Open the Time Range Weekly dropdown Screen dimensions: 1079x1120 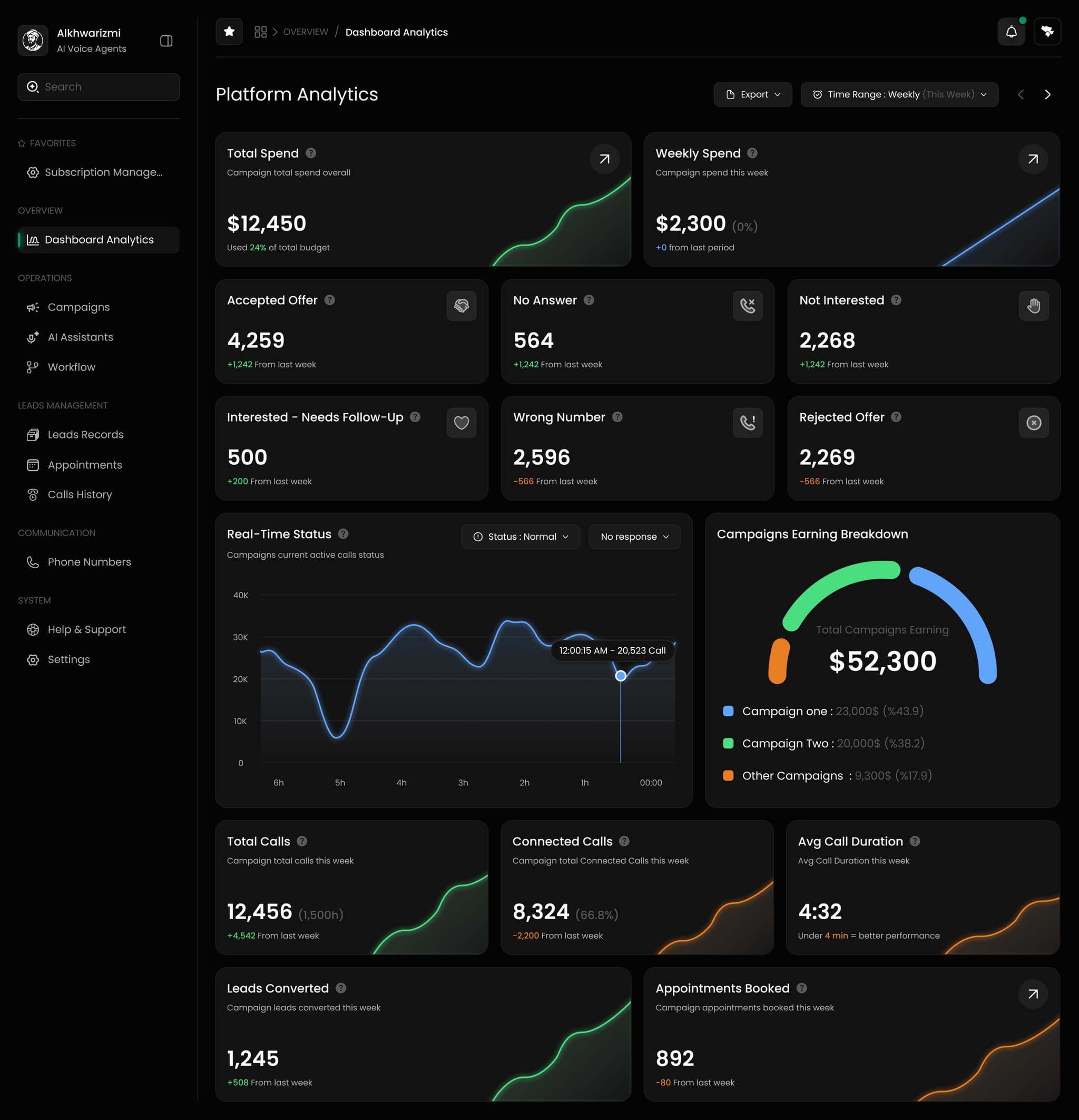pos(899,94)
